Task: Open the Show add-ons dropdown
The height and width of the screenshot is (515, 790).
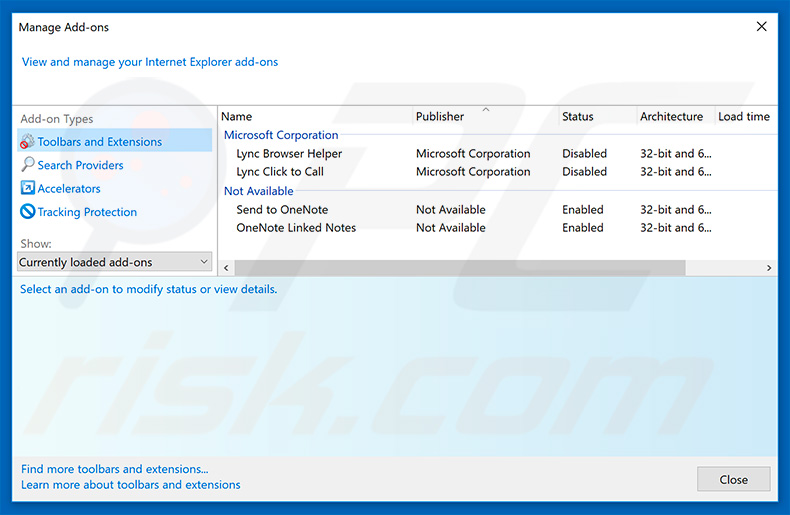Action: coord(115,262)
